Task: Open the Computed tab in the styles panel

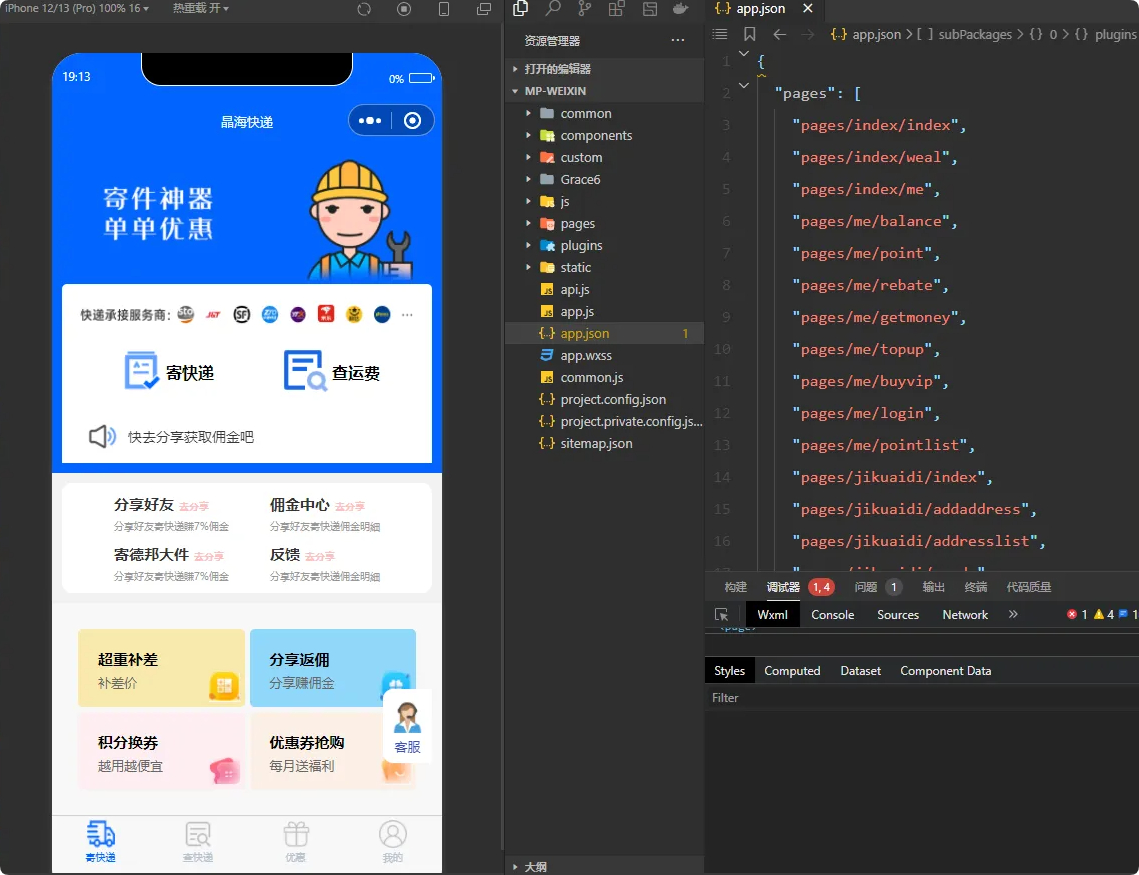Action: [x=792, y=670]
